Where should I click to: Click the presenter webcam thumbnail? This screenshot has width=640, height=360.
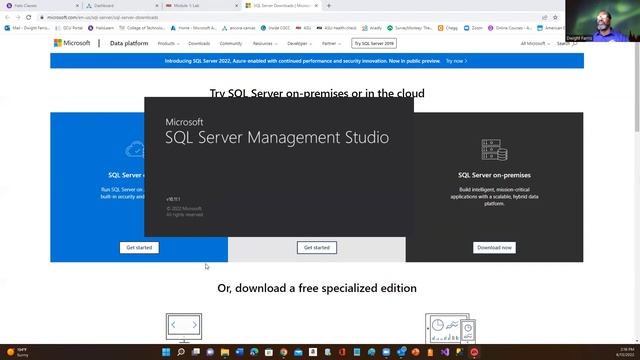coord(602,20)
